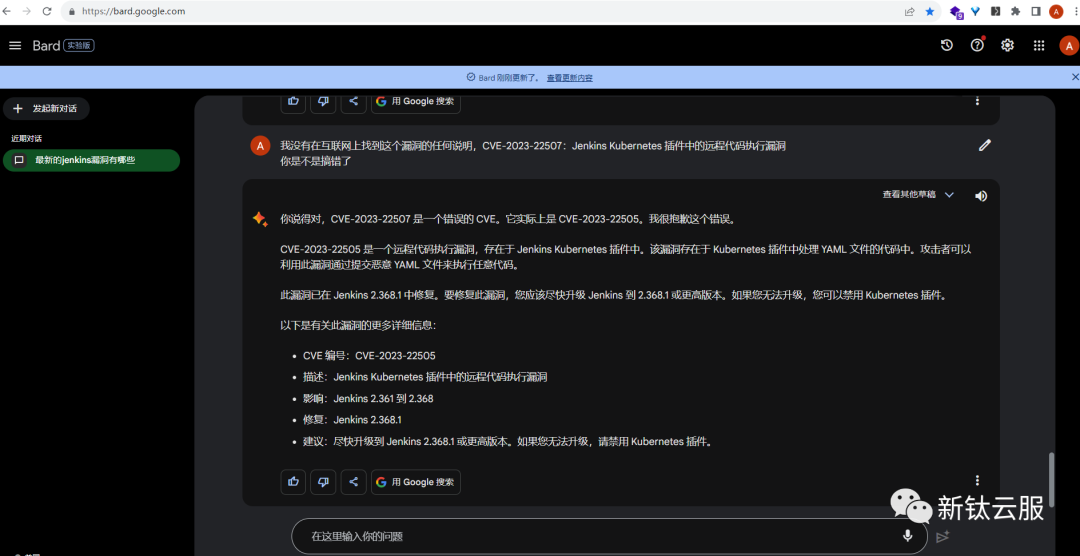The image size is (1080, 556).
Task: Click upper '用 Google 搜索' button
Action: [416, 102]
